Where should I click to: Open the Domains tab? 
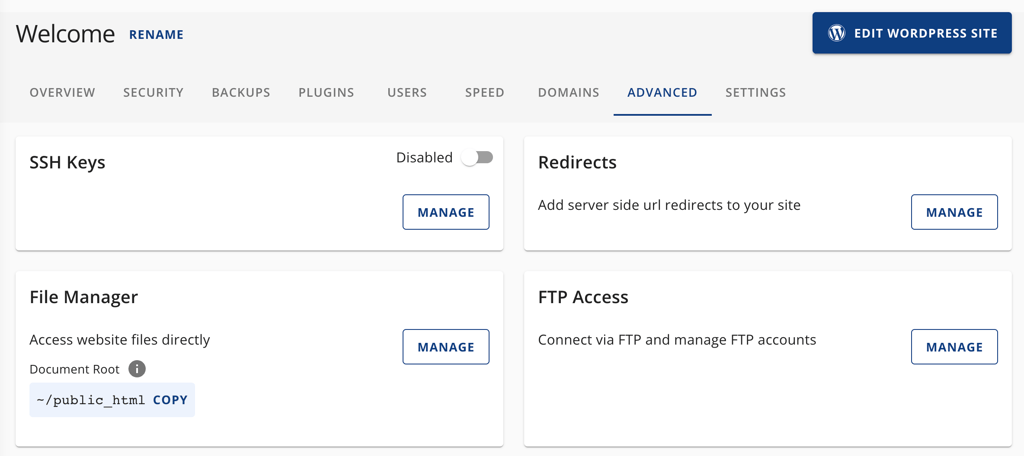tap(569, 93)
